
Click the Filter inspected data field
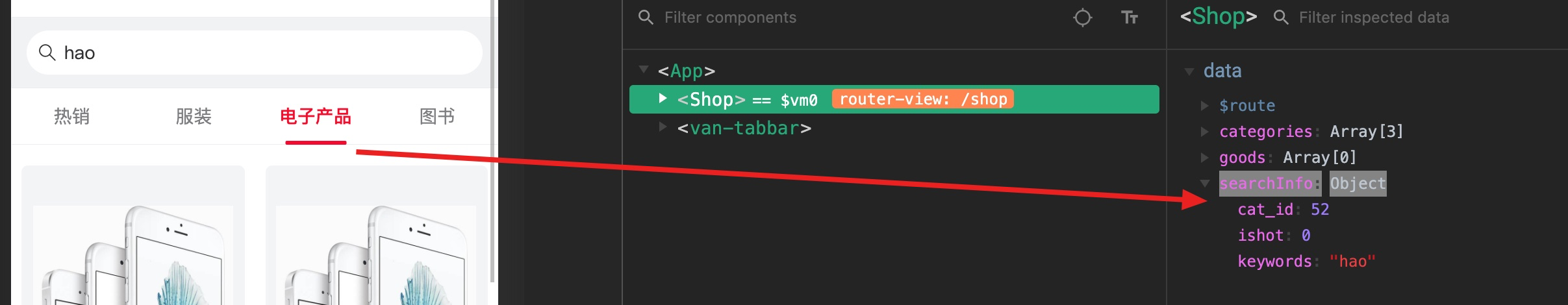pos(1429,18)
